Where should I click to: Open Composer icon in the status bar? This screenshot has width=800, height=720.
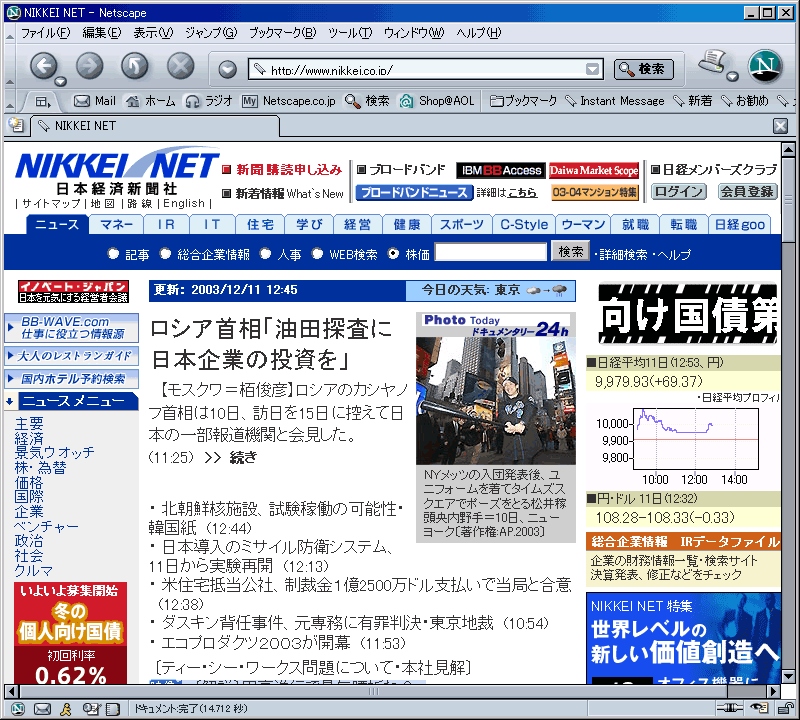(90, 708)
